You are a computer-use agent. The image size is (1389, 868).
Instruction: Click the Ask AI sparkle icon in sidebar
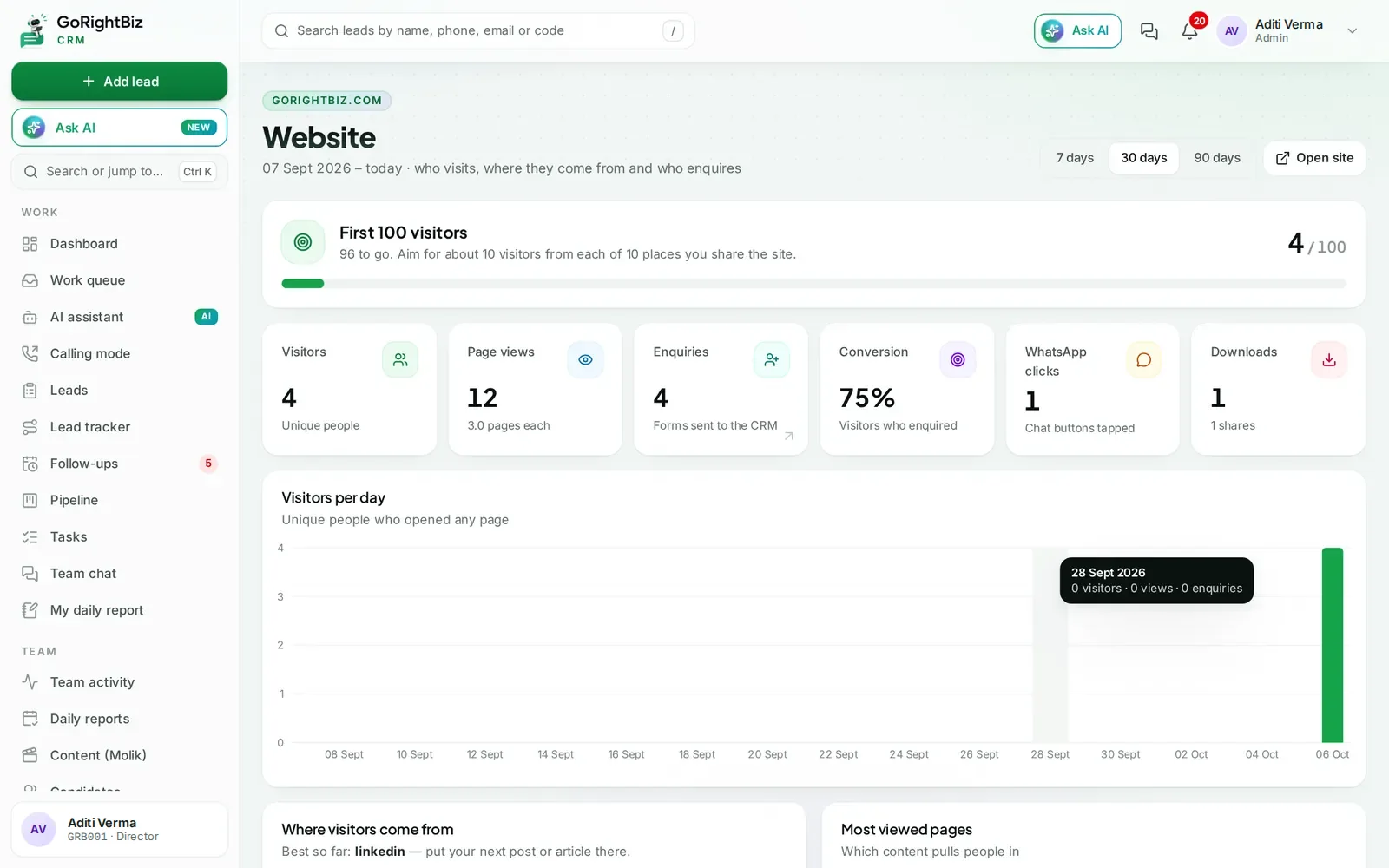click(34, 128)
